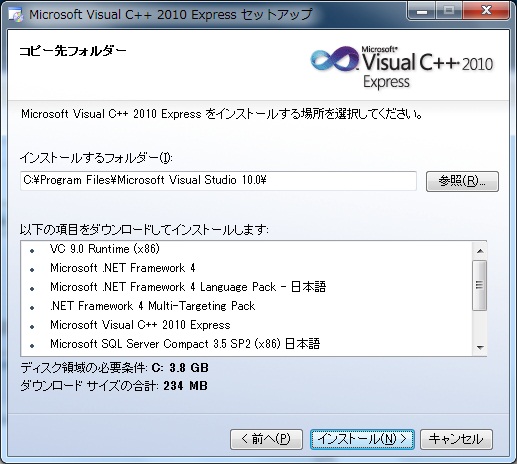This screenshot has width=517, height=464.
Task: Select the VC 9.0 Runtime (x86) item
Action: click(x=105, y=249)
